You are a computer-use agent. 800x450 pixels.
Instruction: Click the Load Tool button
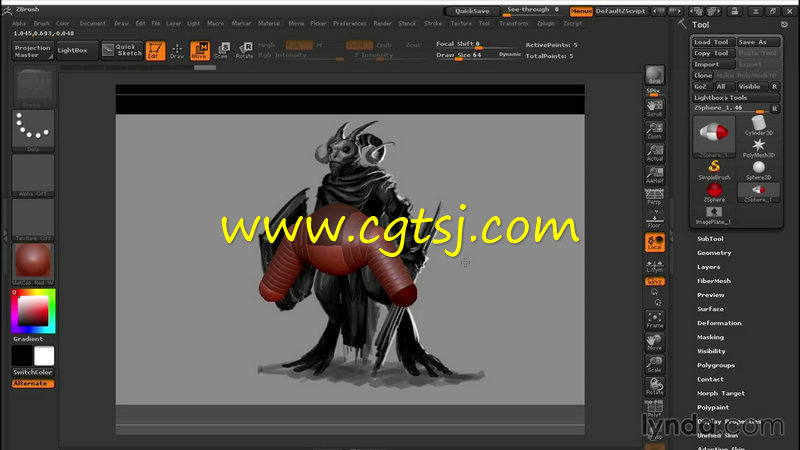[x=713, y=42]
